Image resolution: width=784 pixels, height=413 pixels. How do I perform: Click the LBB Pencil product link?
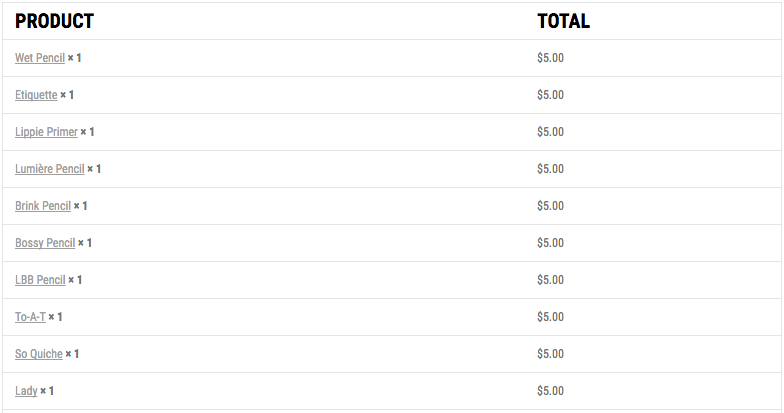pyautogui.click(x=40, y=280)
